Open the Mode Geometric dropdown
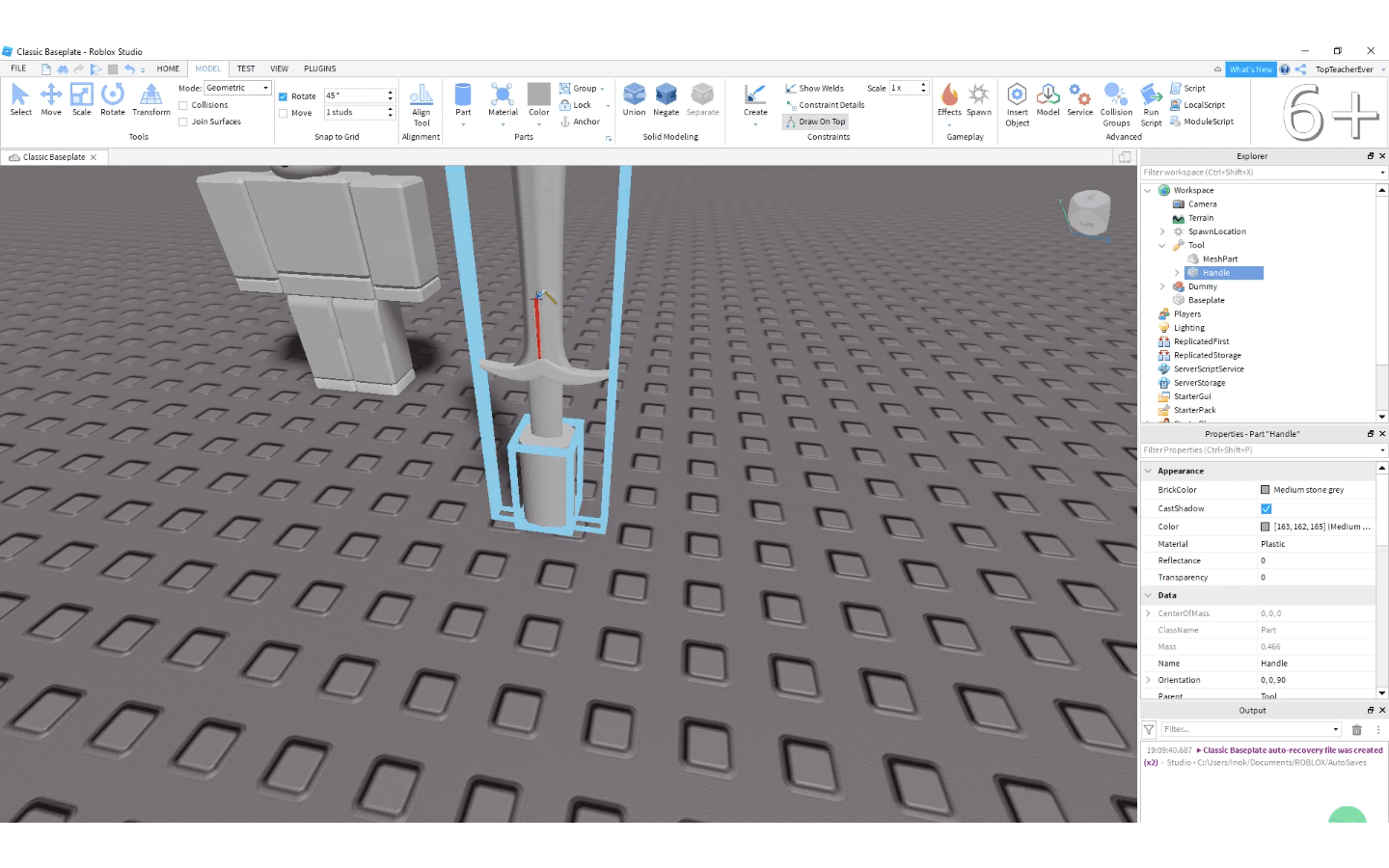The image size is (1389, 868). coord(237,88)
